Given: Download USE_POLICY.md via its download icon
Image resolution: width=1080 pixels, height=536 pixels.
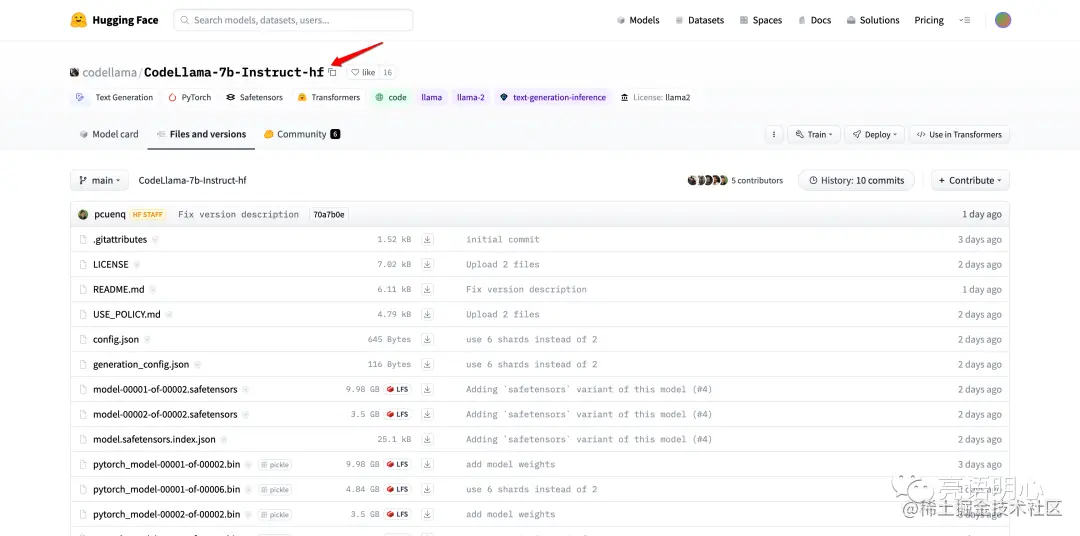Looking at the screenshot, I should coord(427,314).
